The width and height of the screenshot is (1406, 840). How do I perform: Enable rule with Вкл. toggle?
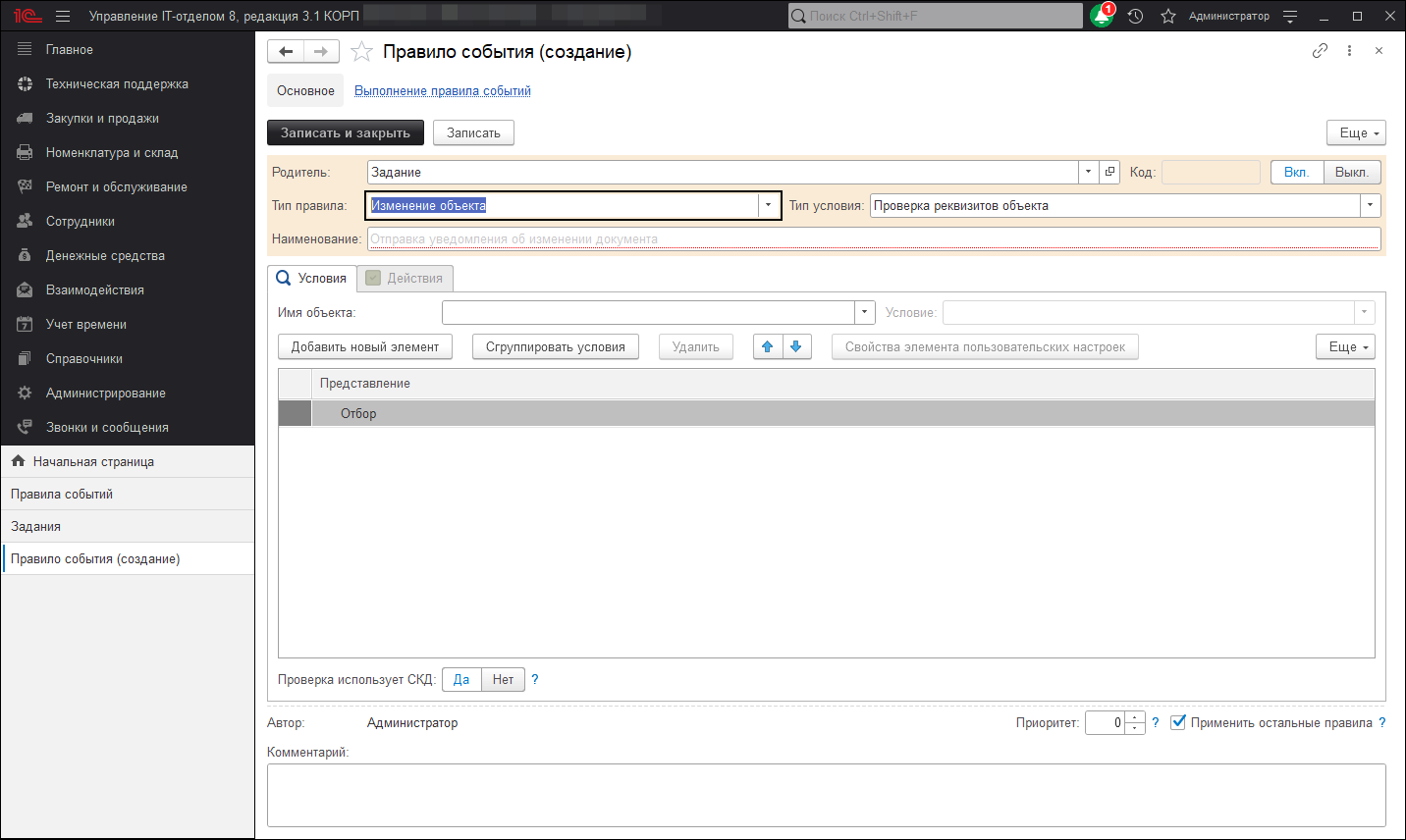(x=1296, y=172)
